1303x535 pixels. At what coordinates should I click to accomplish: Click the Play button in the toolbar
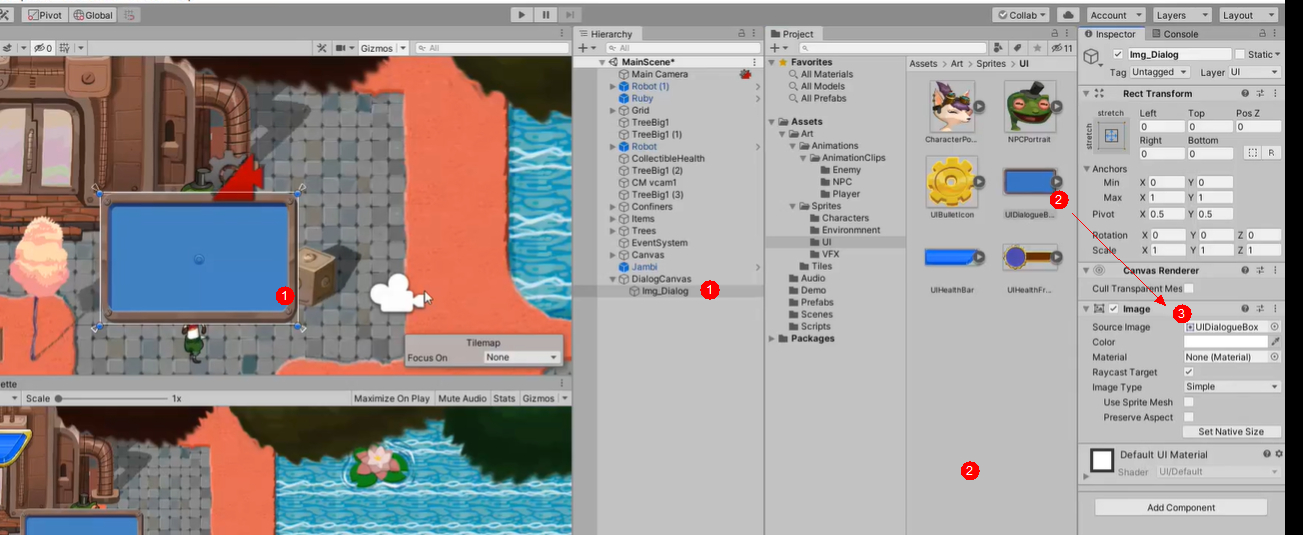click(522, 15)
